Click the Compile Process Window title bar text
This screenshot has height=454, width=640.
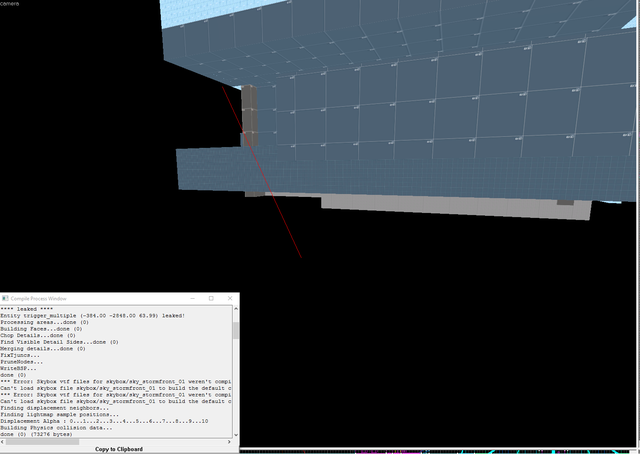click(38, 298)
